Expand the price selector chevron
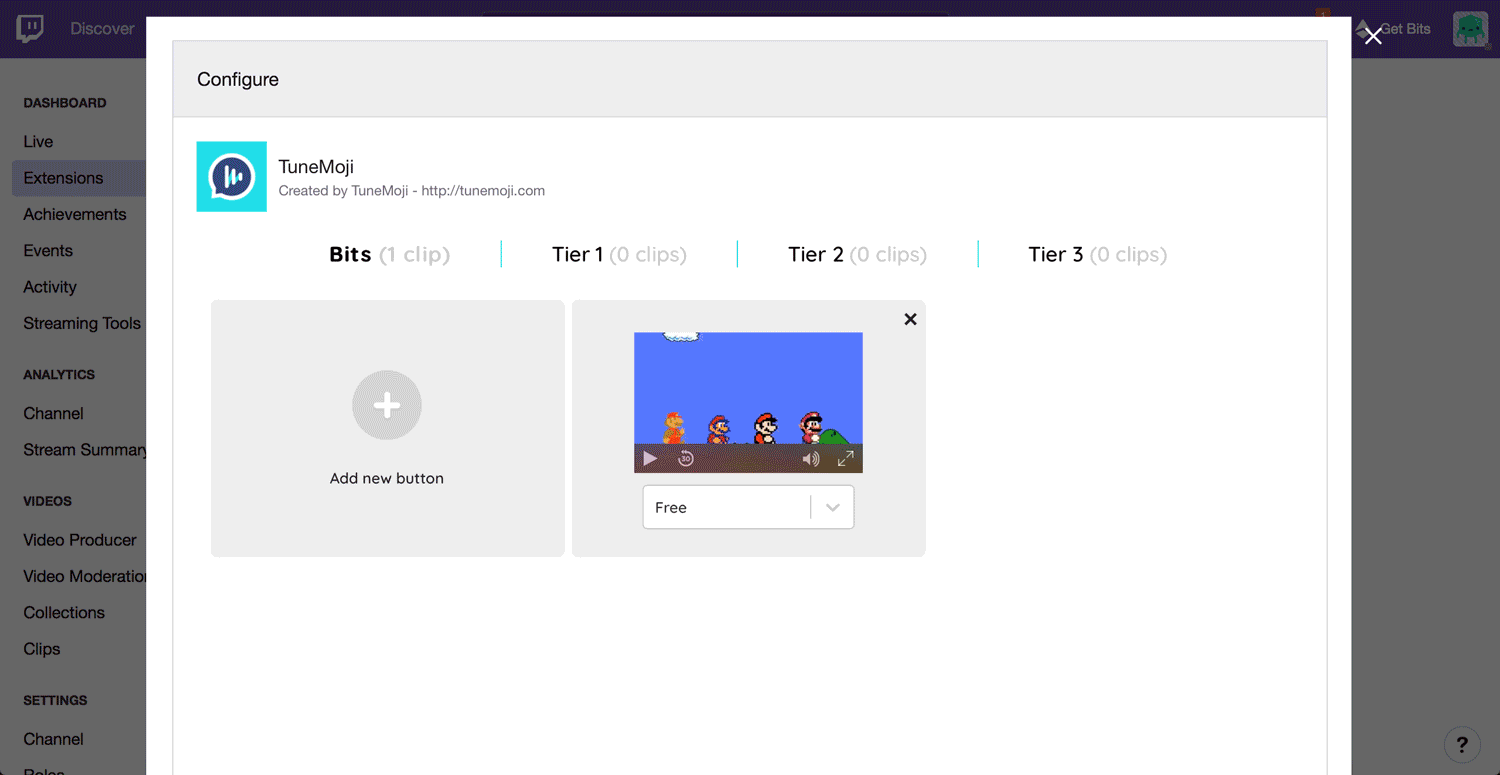Image resolution: width=1500 pixels, height=775 pixels. coord(832,507)
